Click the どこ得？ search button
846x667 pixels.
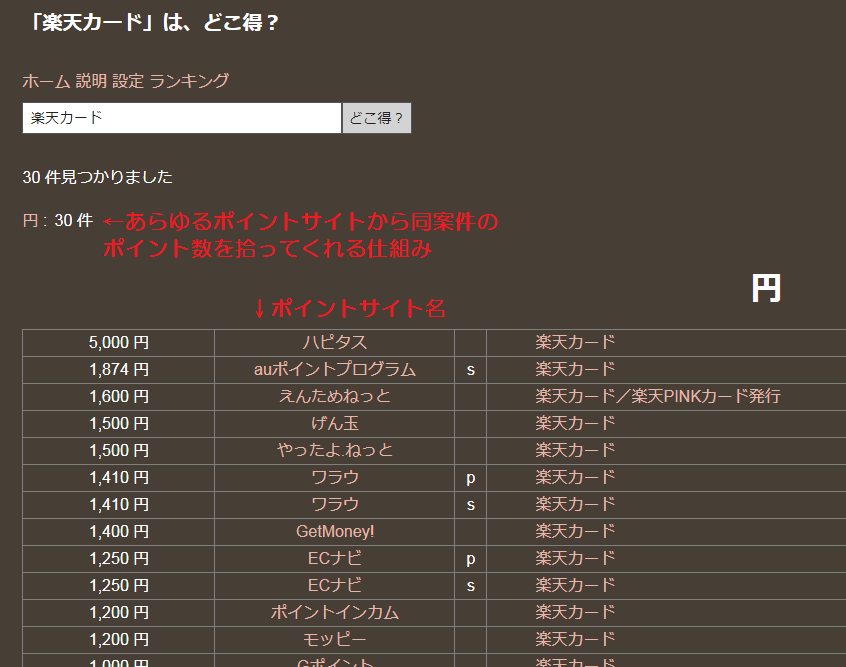coord(377,118)
